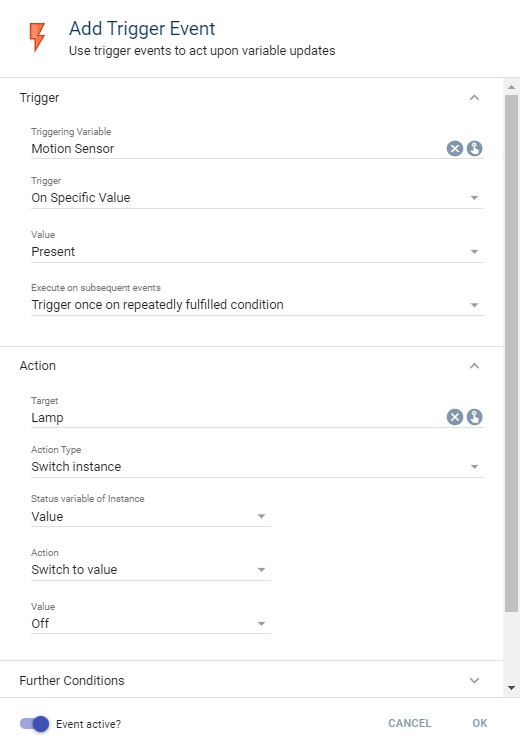
Task: Open the Trigger type dropdown
Action: point(257,198)
